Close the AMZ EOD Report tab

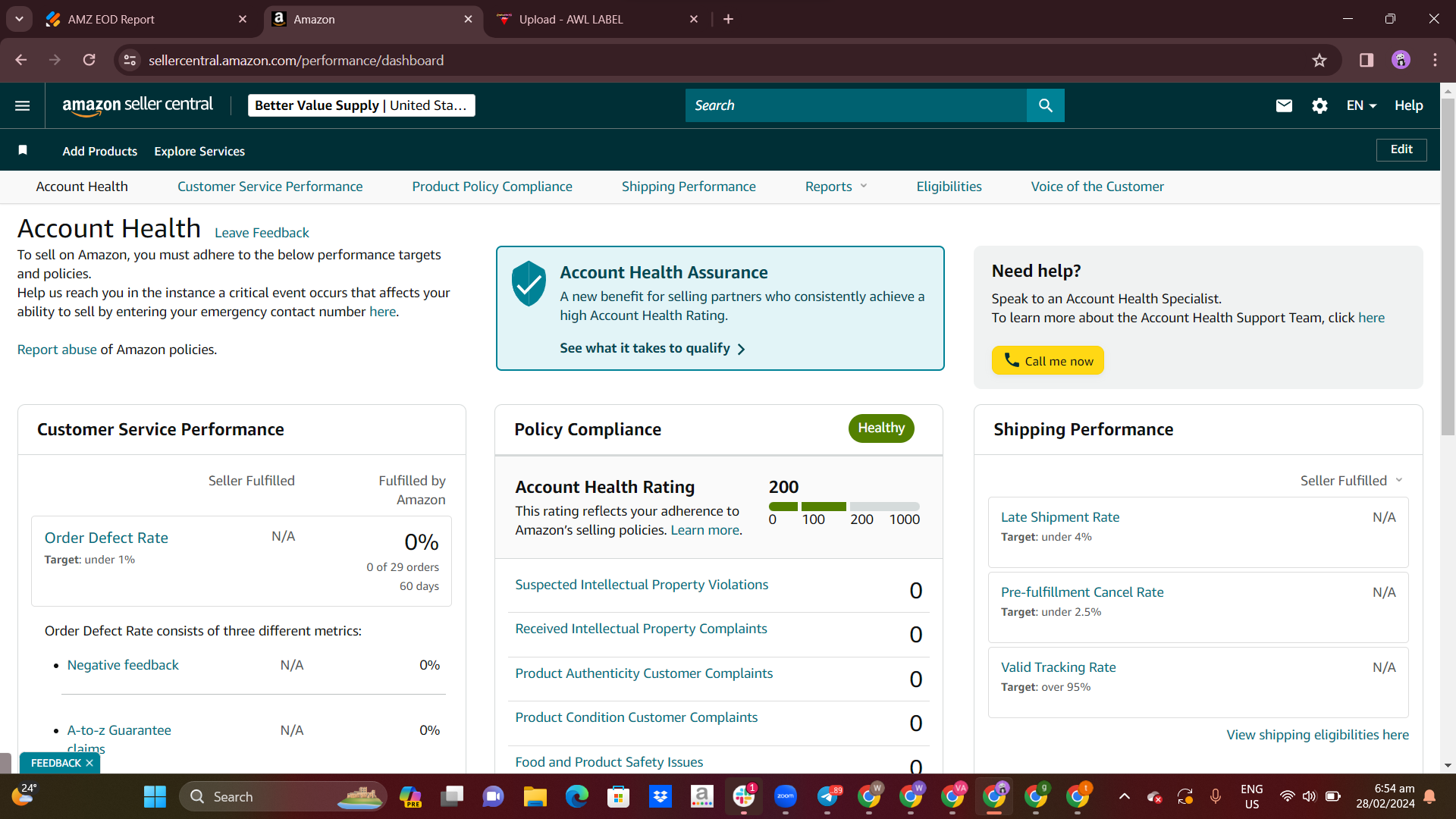pyautogui.click(x=243, y=19)
